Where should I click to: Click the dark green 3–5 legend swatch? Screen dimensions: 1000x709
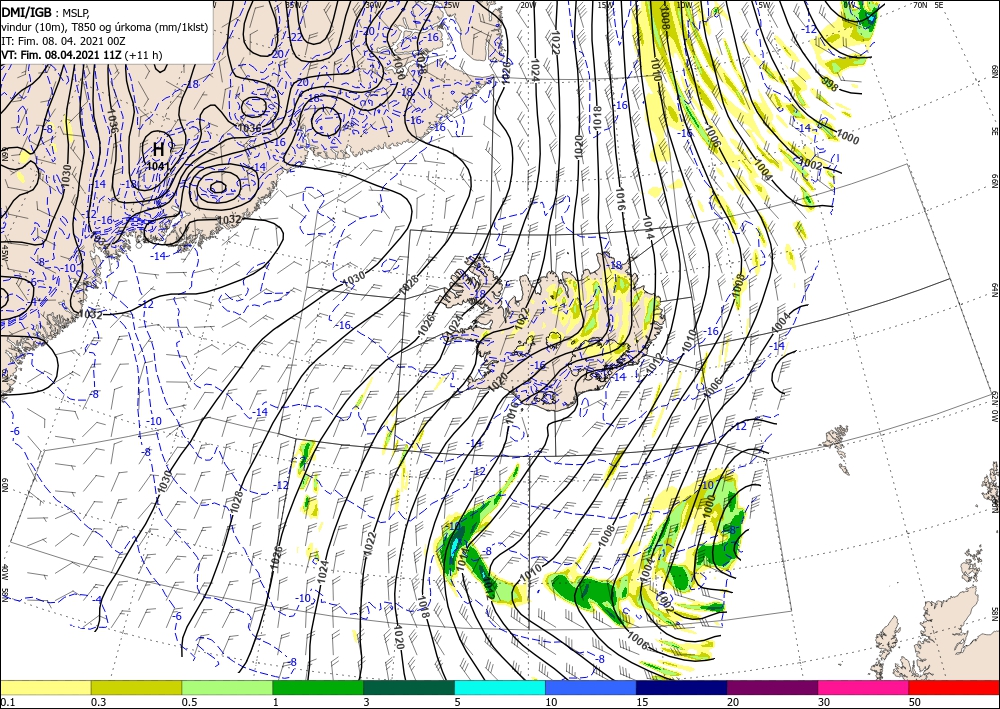[409, 687]
